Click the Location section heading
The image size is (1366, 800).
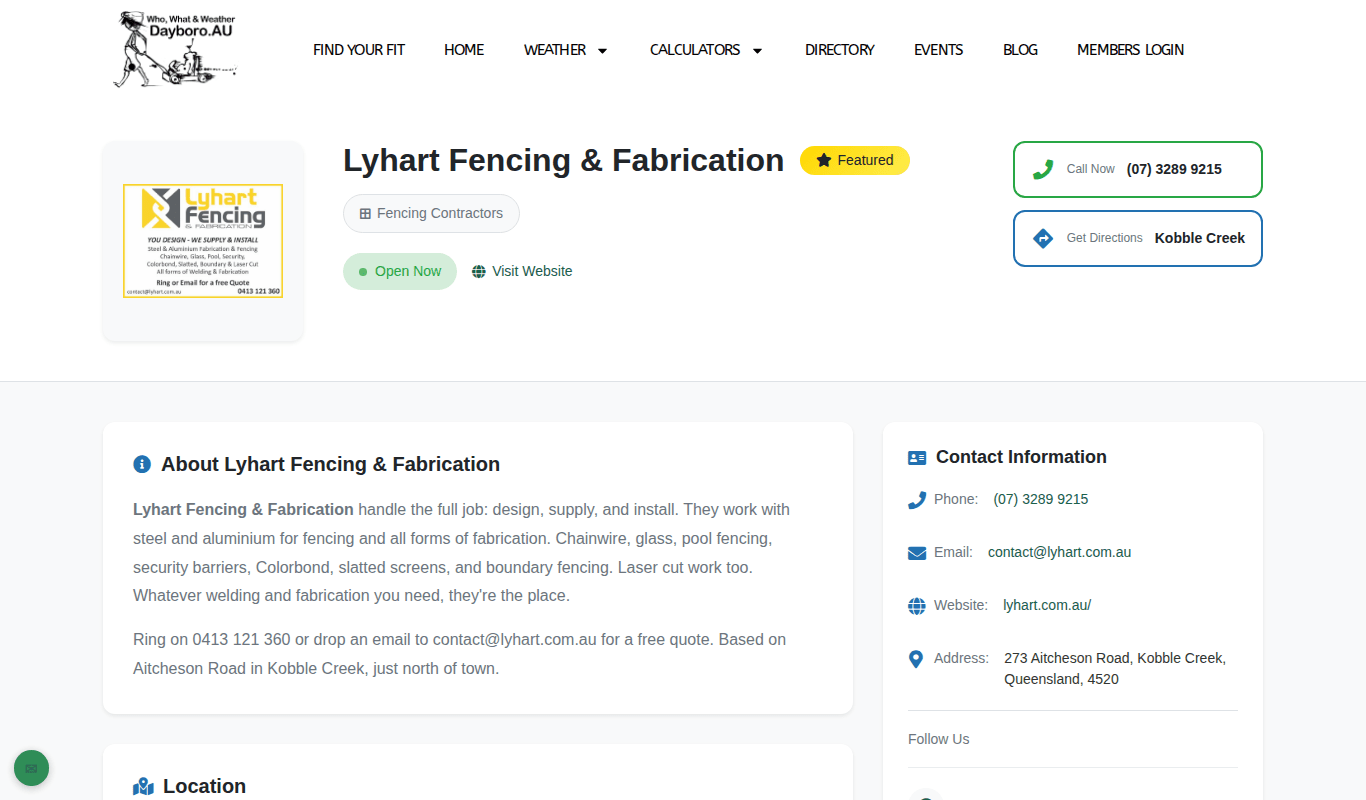pyautogui.click(x=204, y=786)
